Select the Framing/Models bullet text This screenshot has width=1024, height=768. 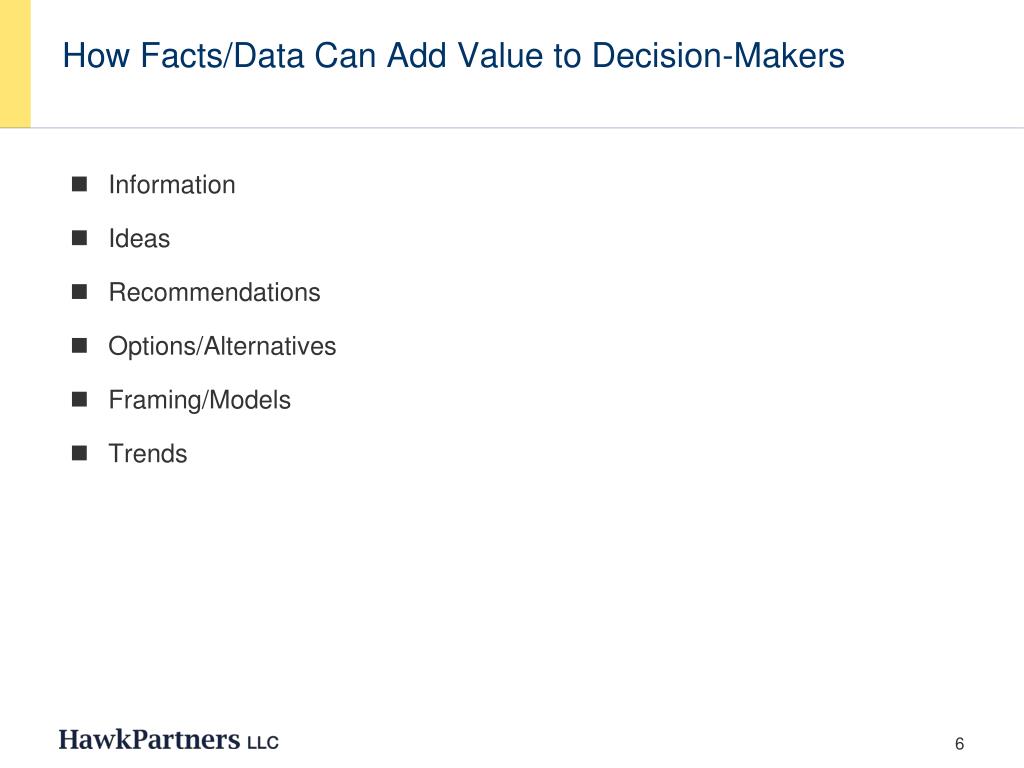(x=199, y=400)
